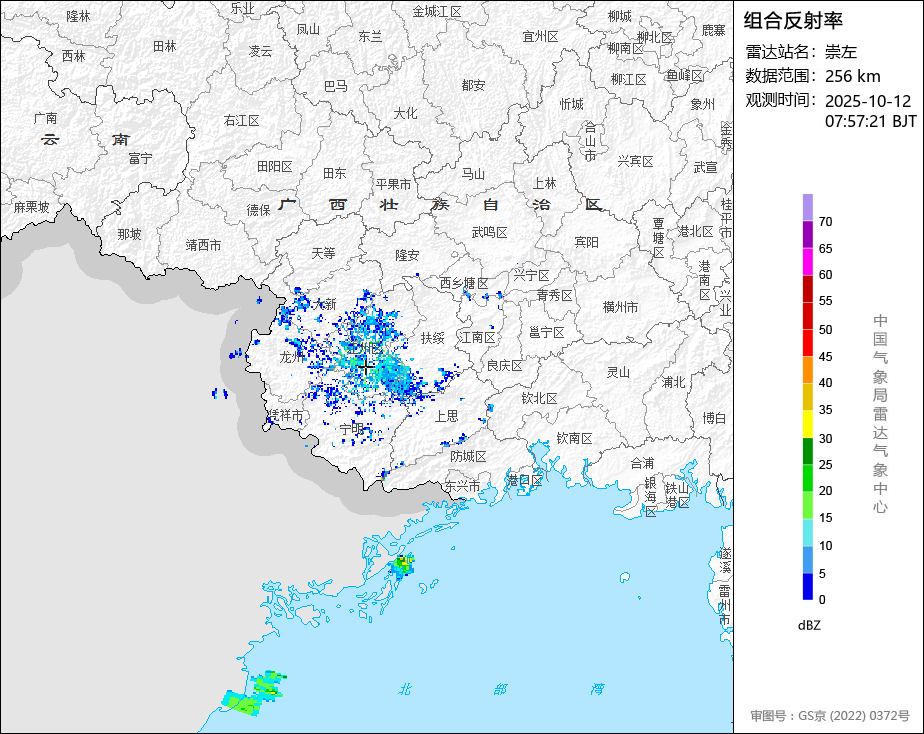Viewport: 924px width, 734px height.
Task: Choose the bright red 45–50 dBZ swatch
Action: tap(807, 343)
